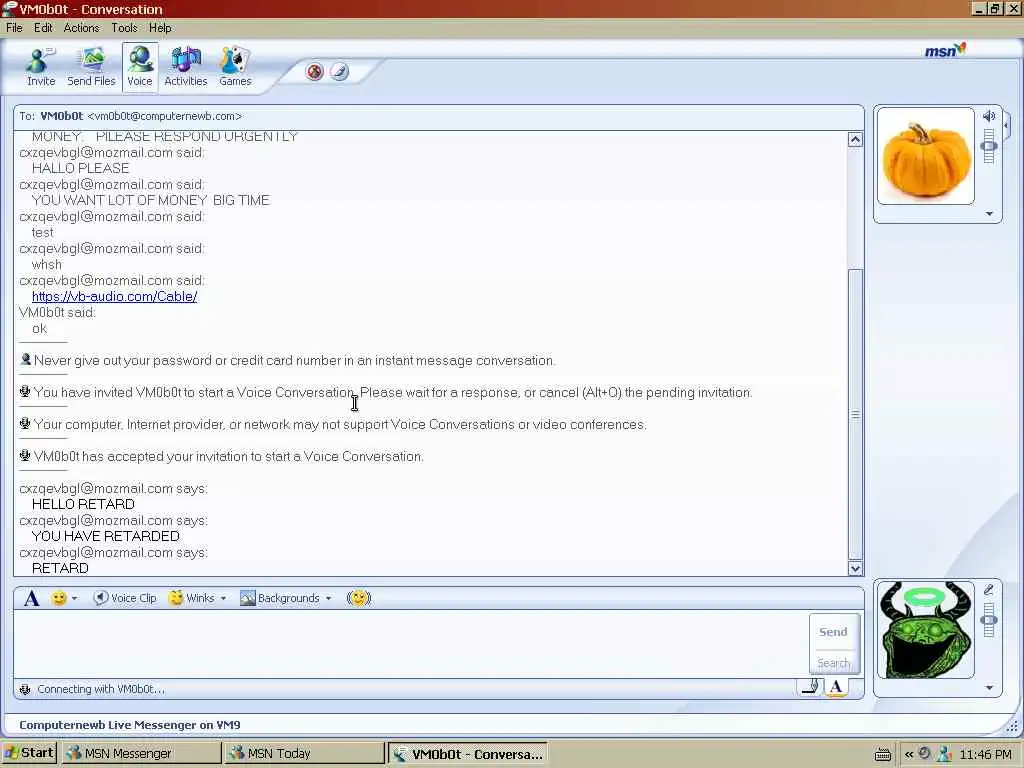The width and height of the screenshot is (1024, 768).
Task: Adjust the microphone level slider
Action: [x=989, y=620]
